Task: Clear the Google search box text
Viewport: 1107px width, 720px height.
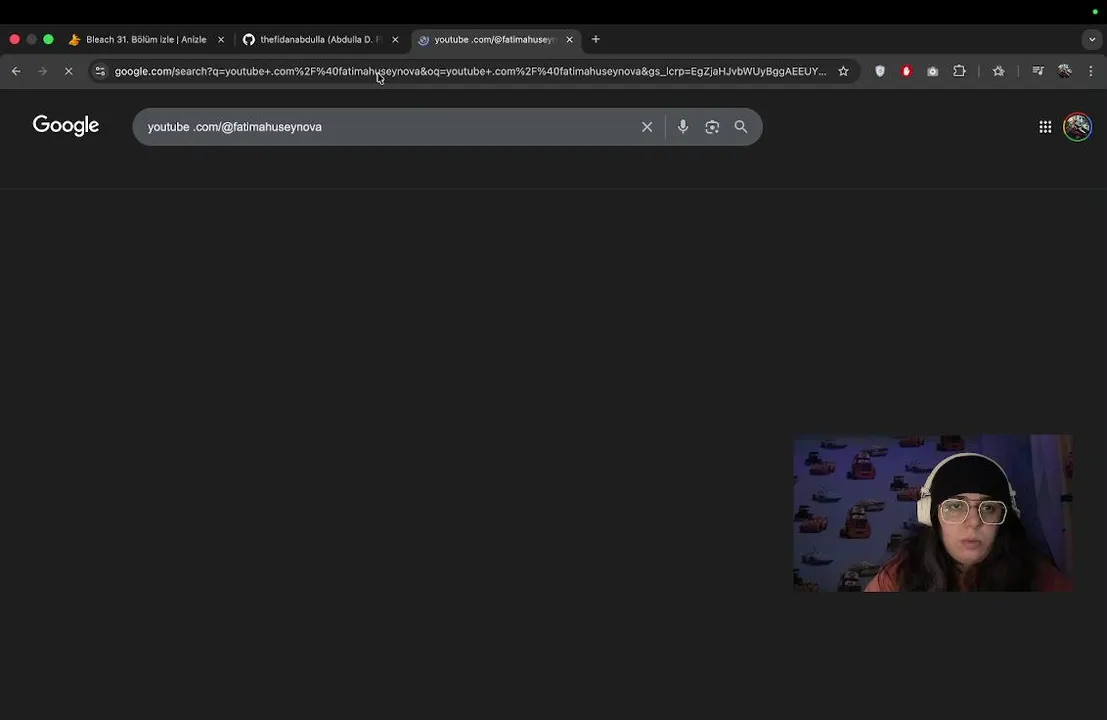Action: [x=647, y=127]
